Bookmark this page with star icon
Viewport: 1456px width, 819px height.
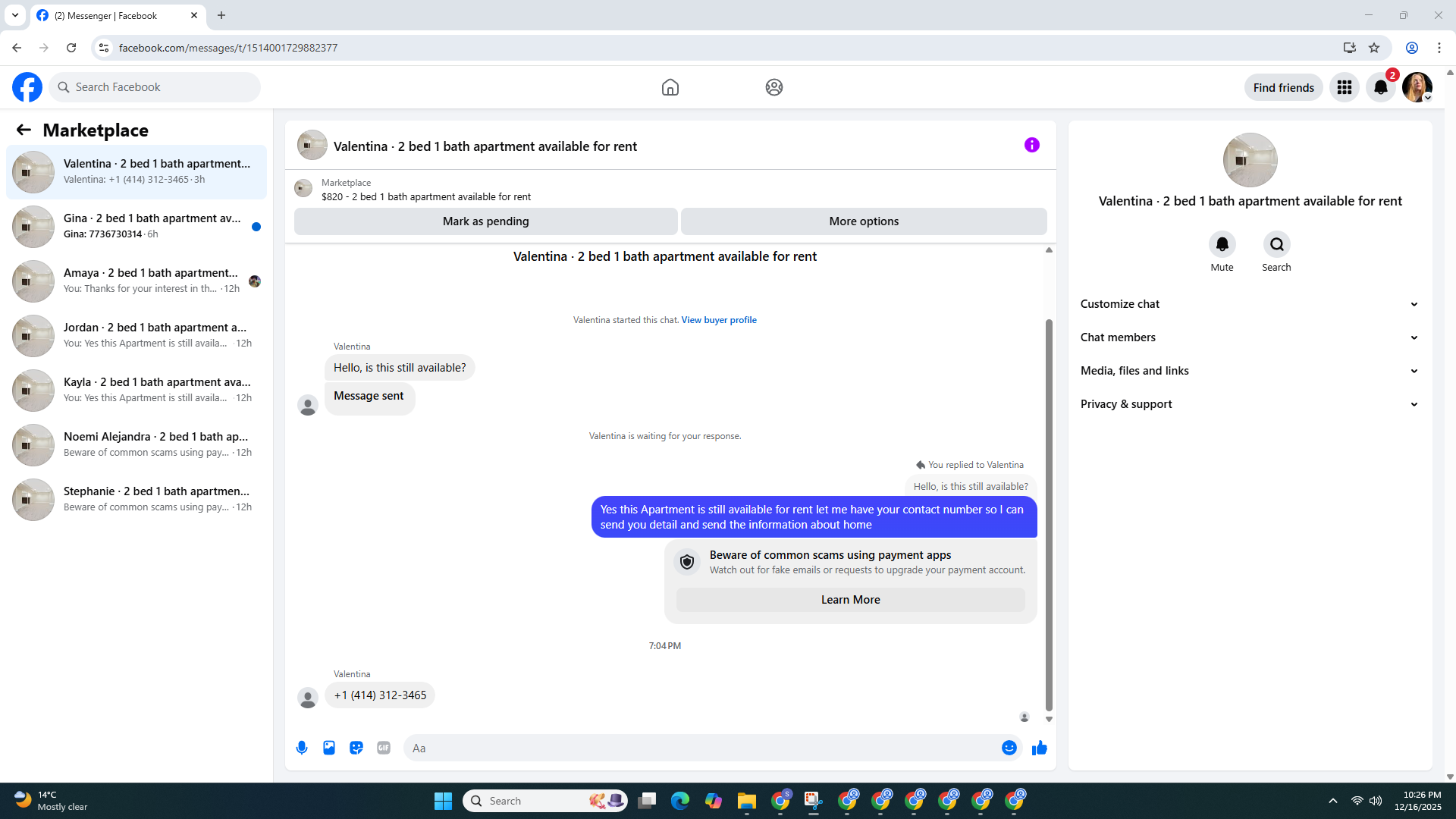pyautogui.click(x=1374, y=48)
